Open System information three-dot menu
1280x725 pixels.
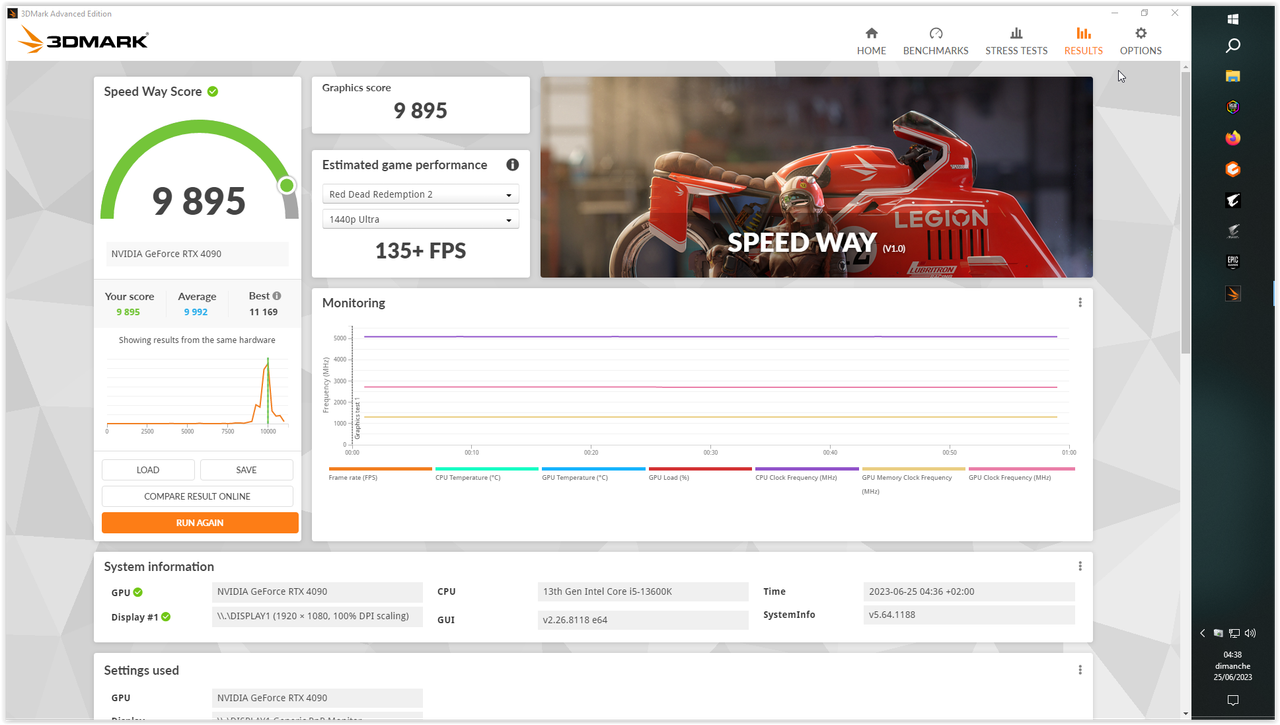tap(1080, 566)
